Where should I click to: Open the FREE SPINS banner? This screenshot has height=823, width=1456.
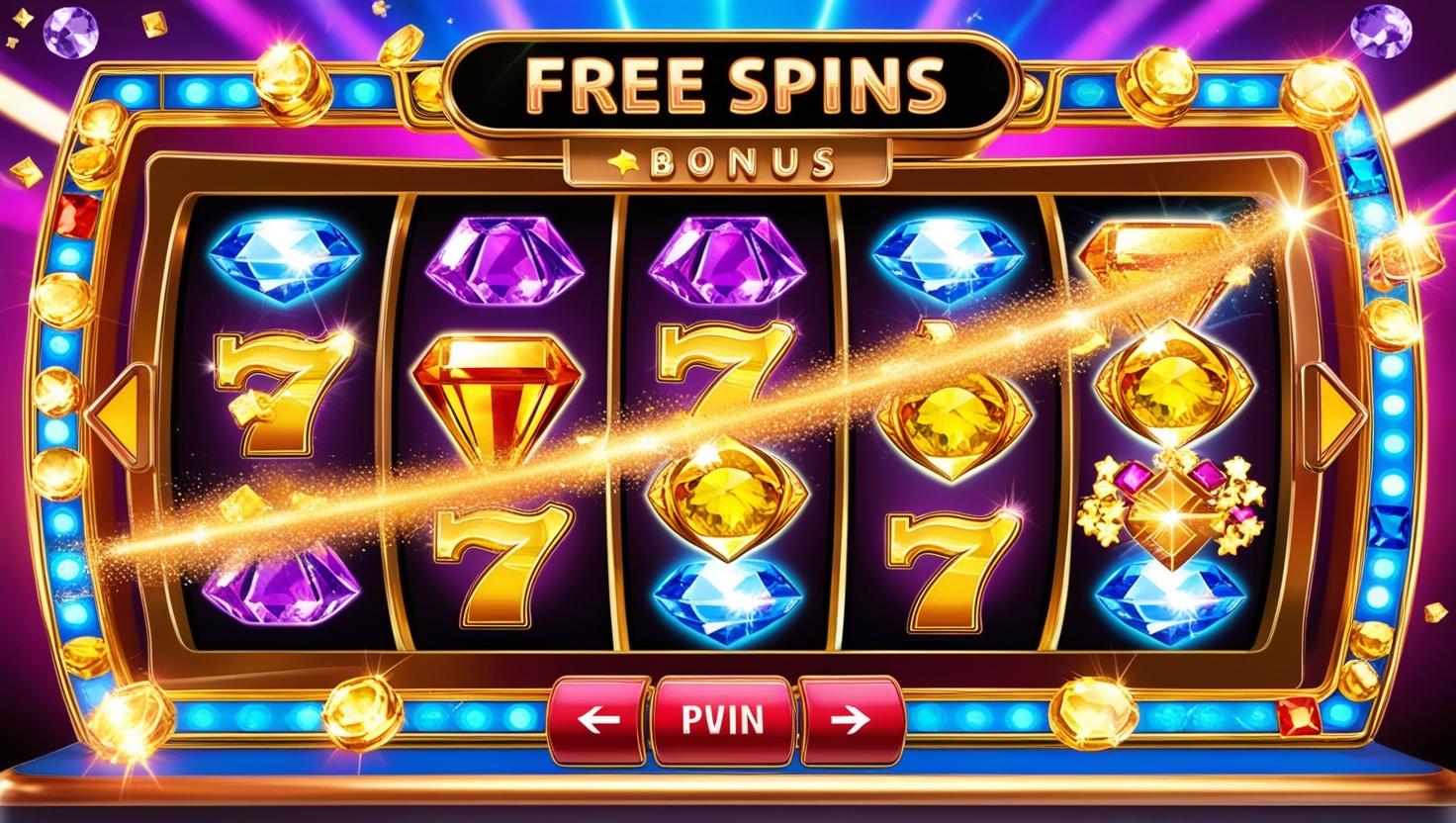coord(730,86)
